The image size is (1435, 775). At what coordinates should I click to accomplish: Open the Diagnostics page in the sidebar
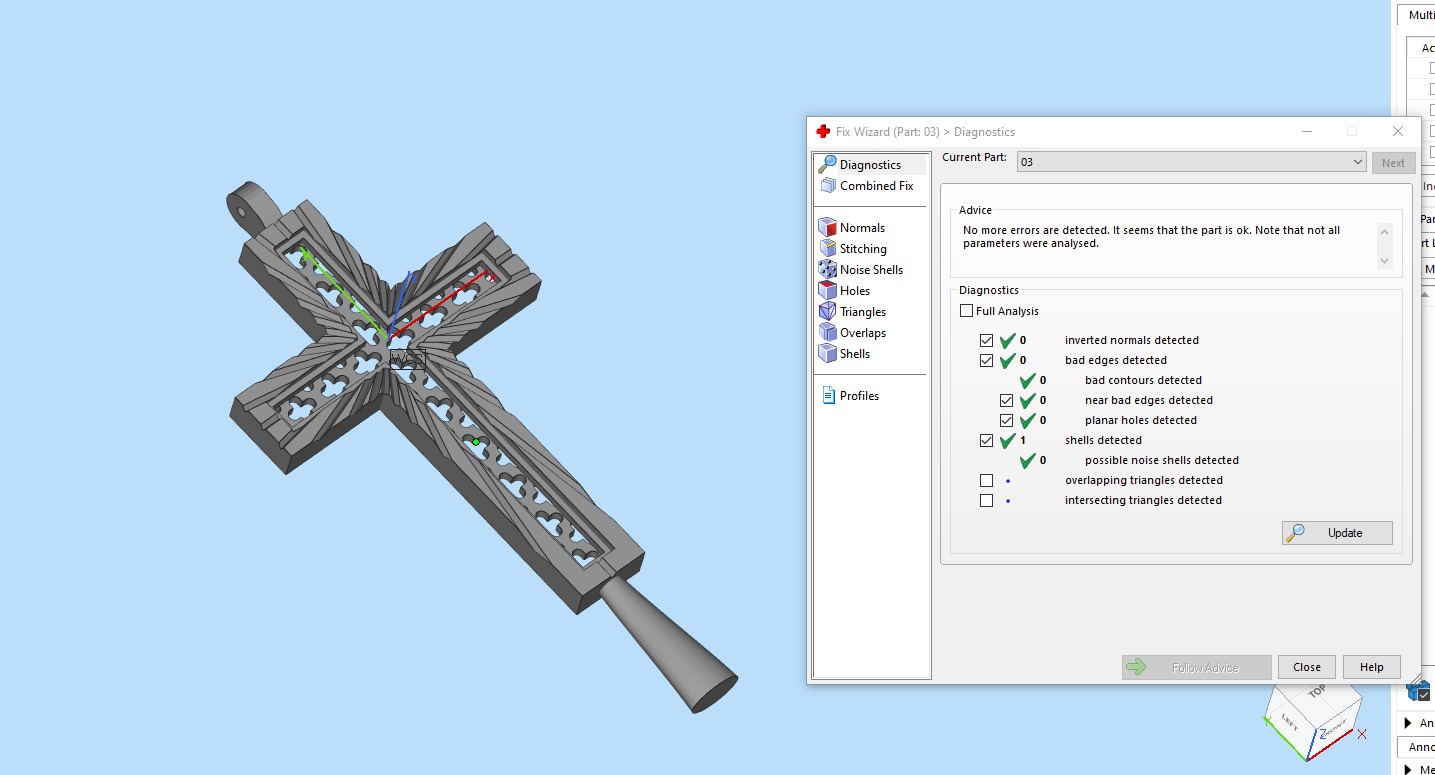[x=870, y=165]
